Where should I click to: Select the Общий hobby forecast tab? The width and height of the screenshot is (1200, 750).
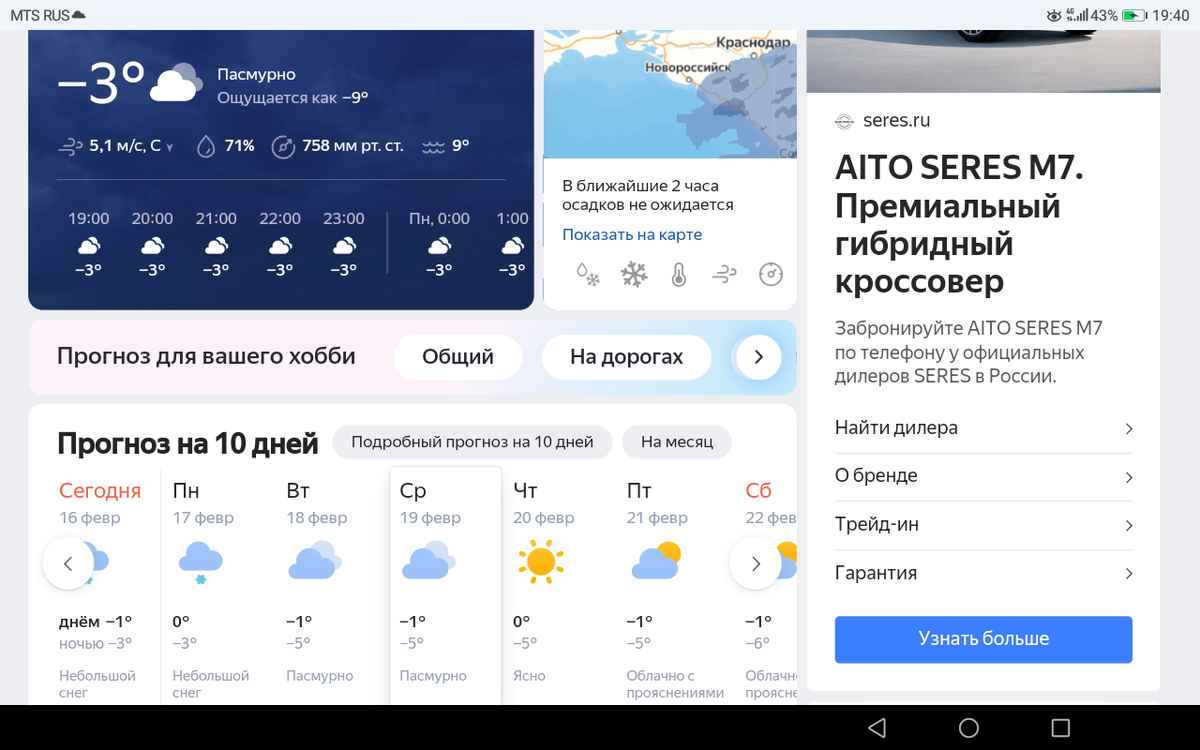(457, 357)
